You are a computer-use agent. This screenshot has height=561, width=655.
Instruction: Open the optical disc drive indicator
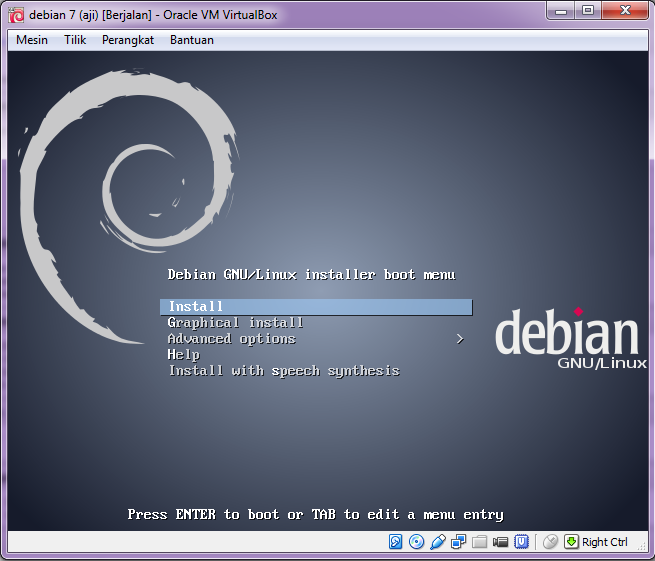(416, 542)
